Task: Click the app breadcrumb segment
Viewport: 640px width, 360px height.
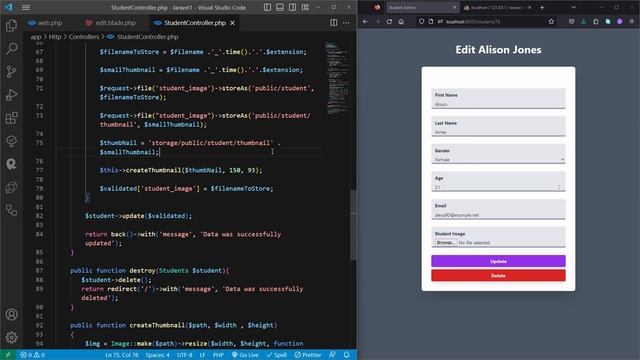Action: [x=36, y=37]
